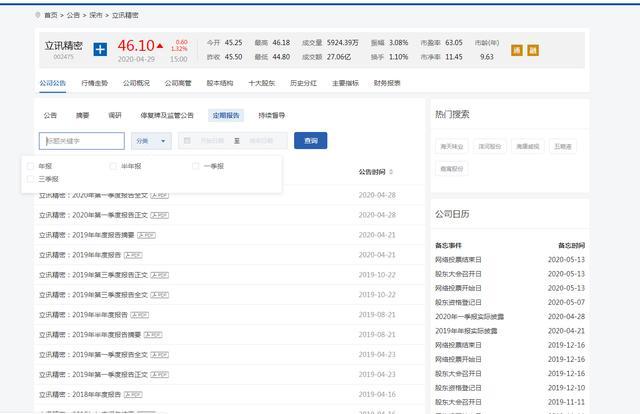Open PDF icon for 2019年第一季度报告正文
Viewport: 640px width, 414px height.
[x=160, y=374]
